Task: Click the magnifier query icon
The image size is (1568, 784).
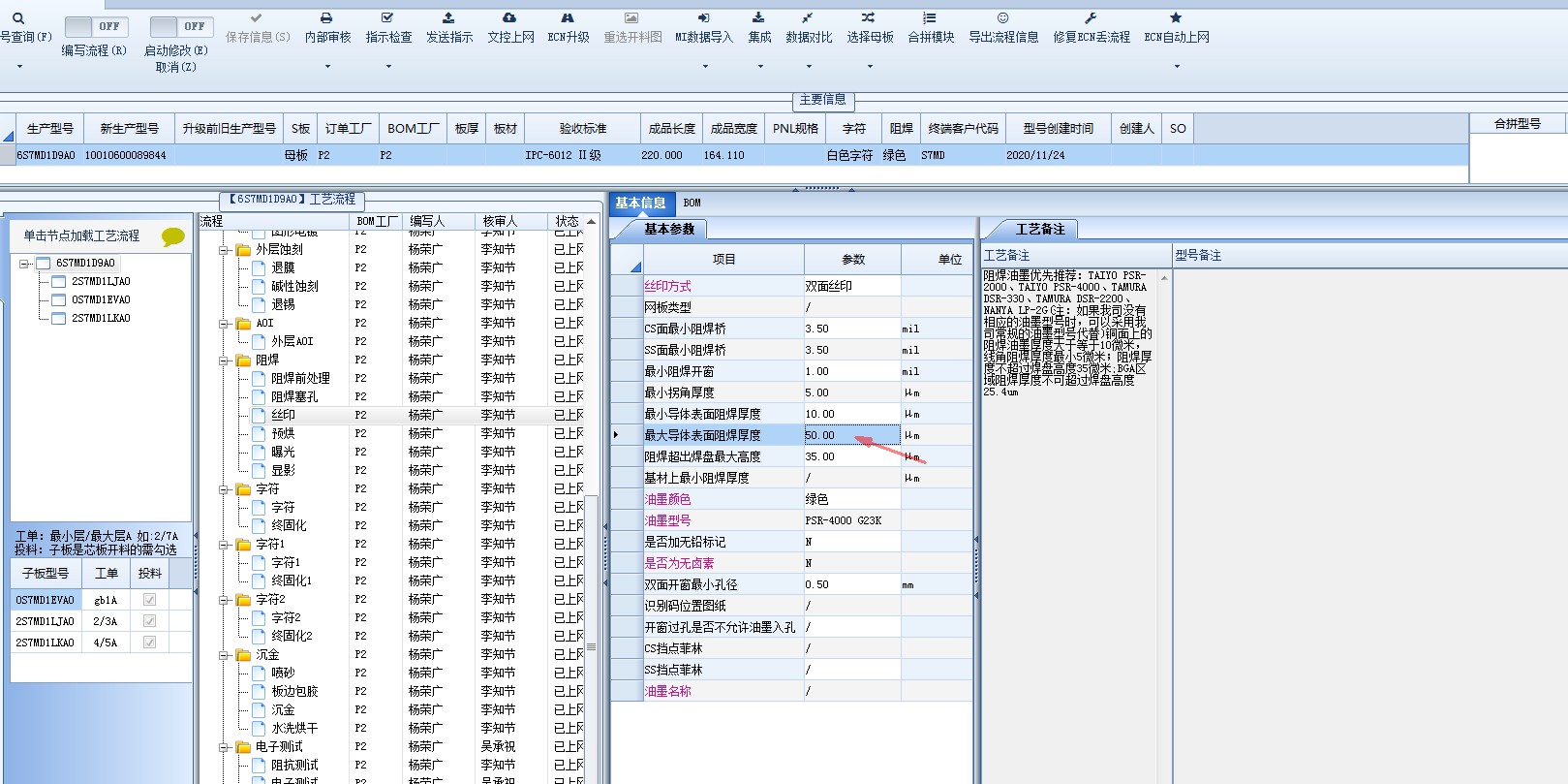Action: (x=17, y=18)
